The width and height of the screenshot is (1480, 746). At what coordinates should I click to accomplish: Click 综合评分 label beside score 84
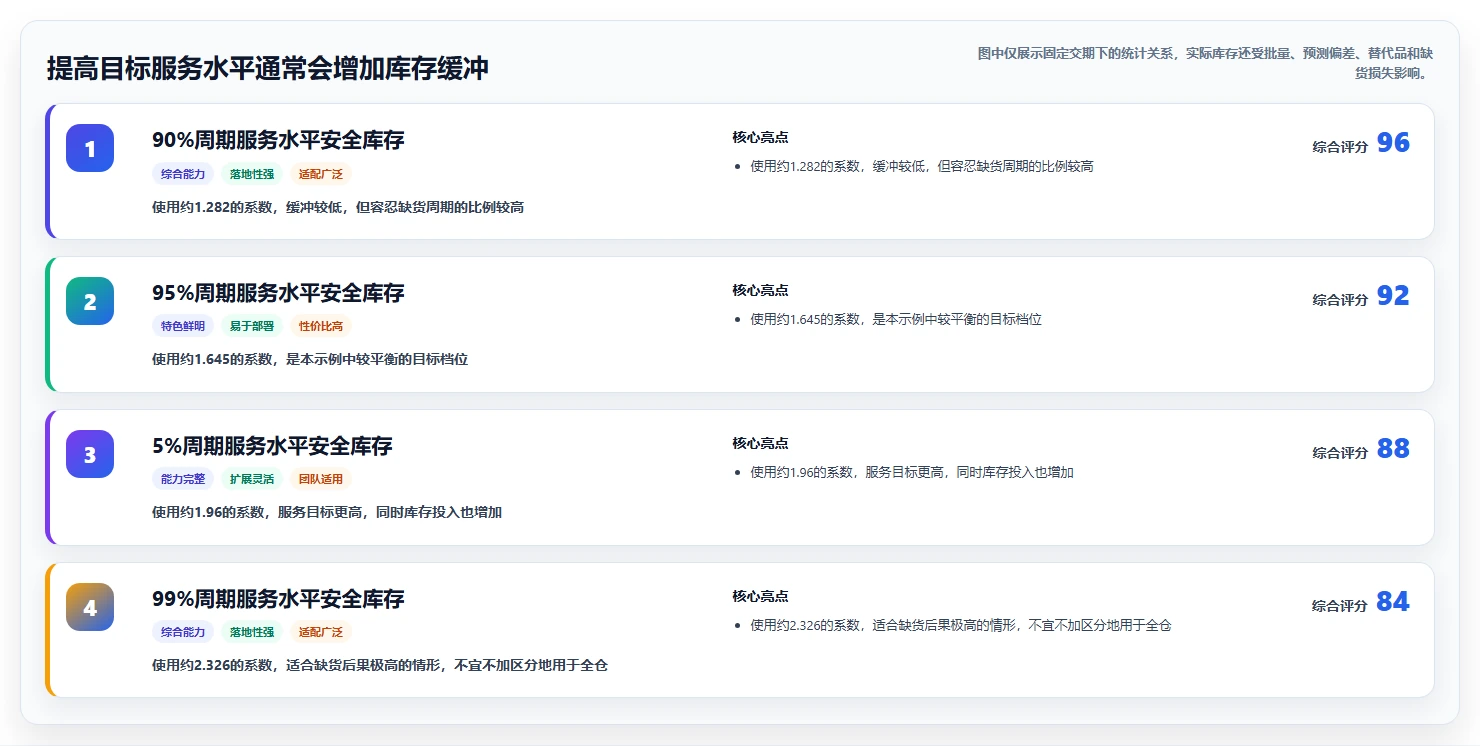(1340, 606)
